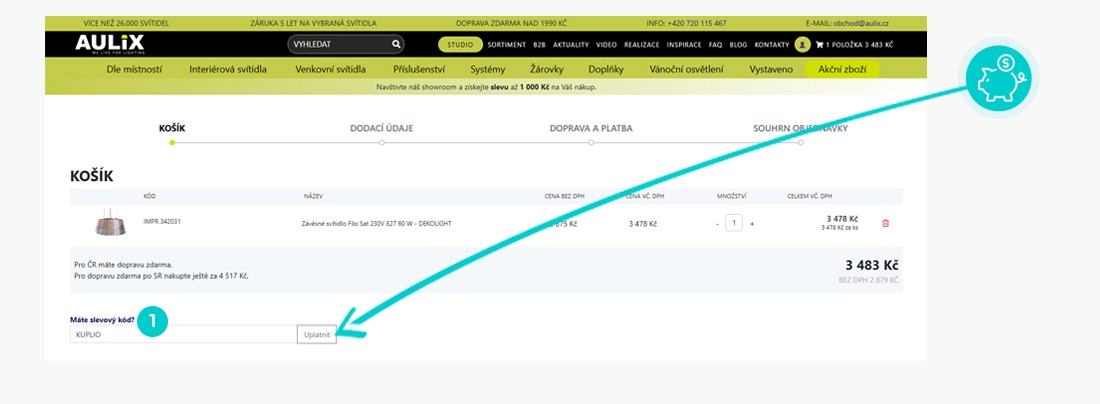This screenshot has width=1100, height=404.
Task: Click the STUDIO button
Action: click(460, 45)
